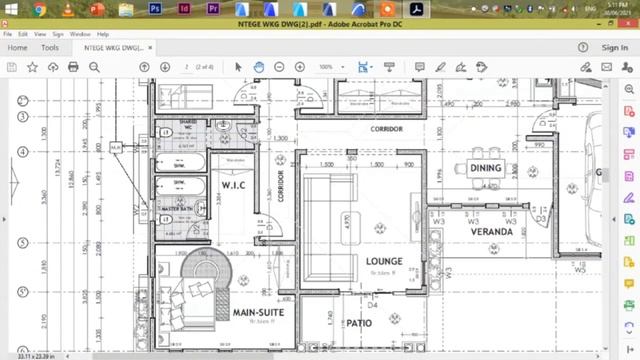Screen dimensions: 640x360
Task: Go to previous page arrow
Action: [144, 67]
